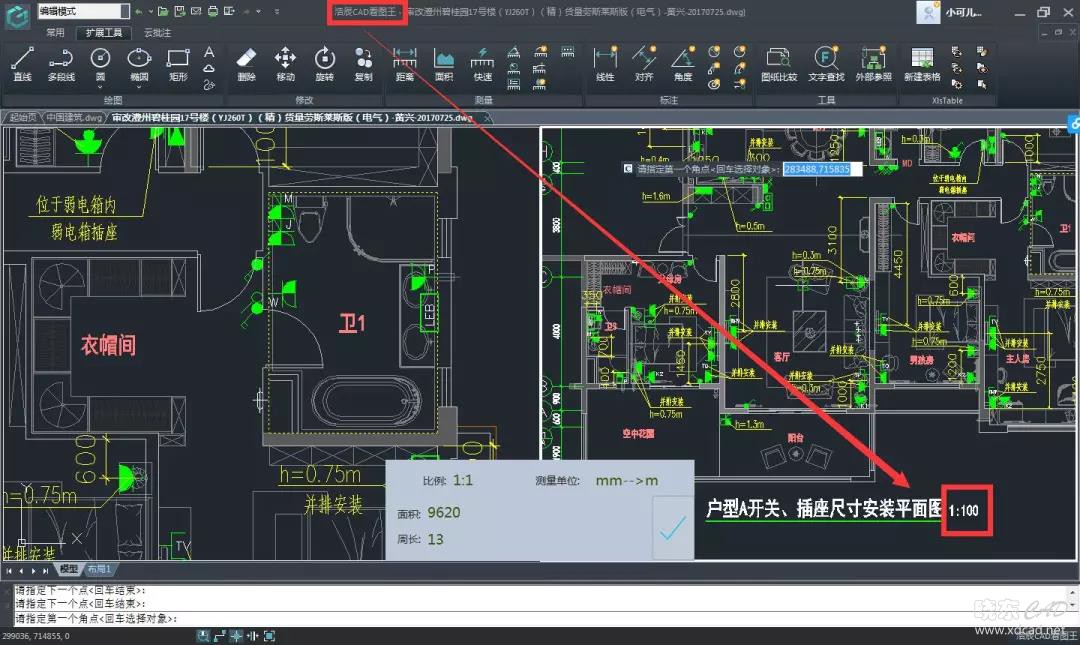The height and width of the screenshot is (645, 1080).
Task: Click 新建表格 (New table) icon
Action: [x=922, y=63]
